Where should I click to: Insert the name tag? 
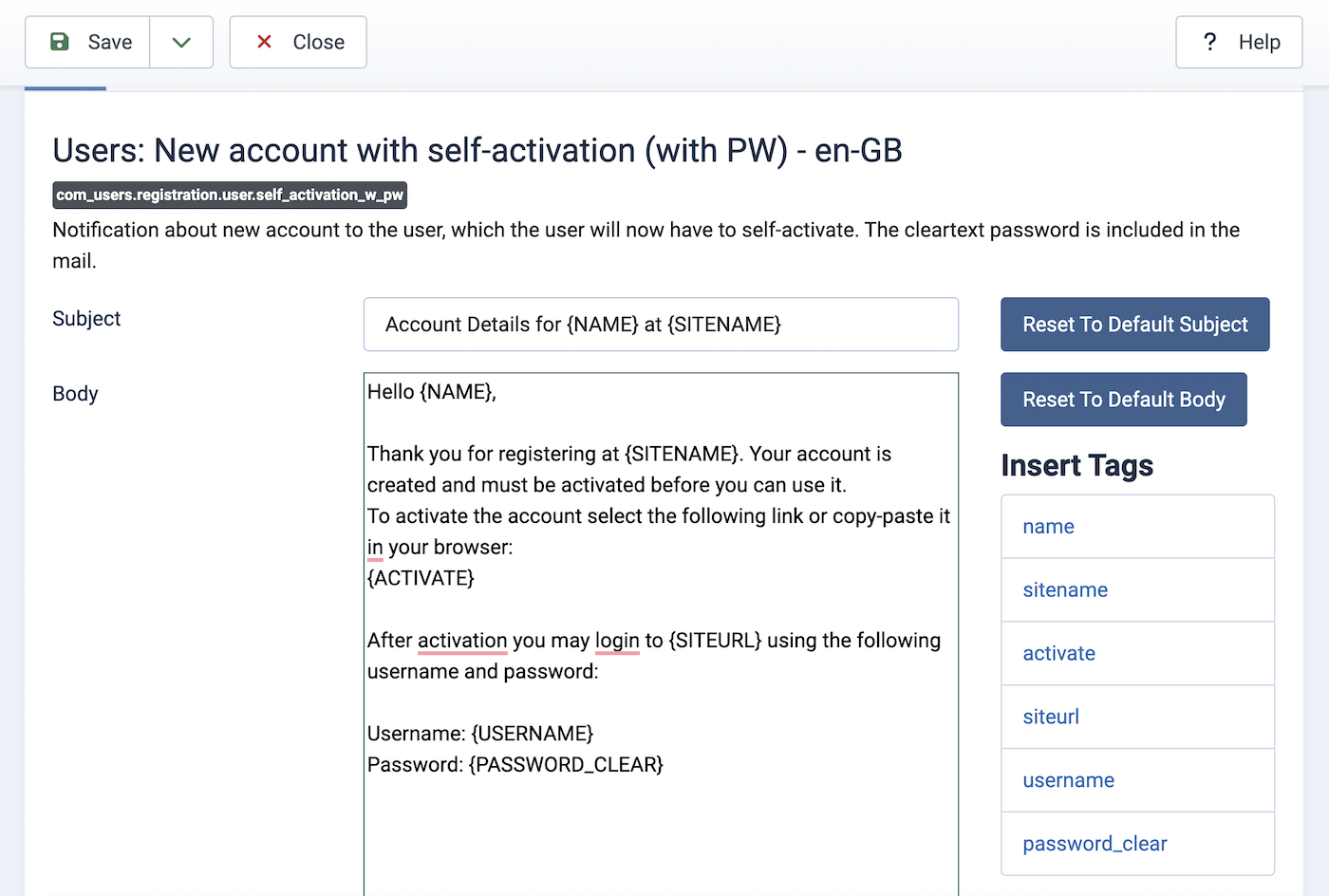[1048, 527]
